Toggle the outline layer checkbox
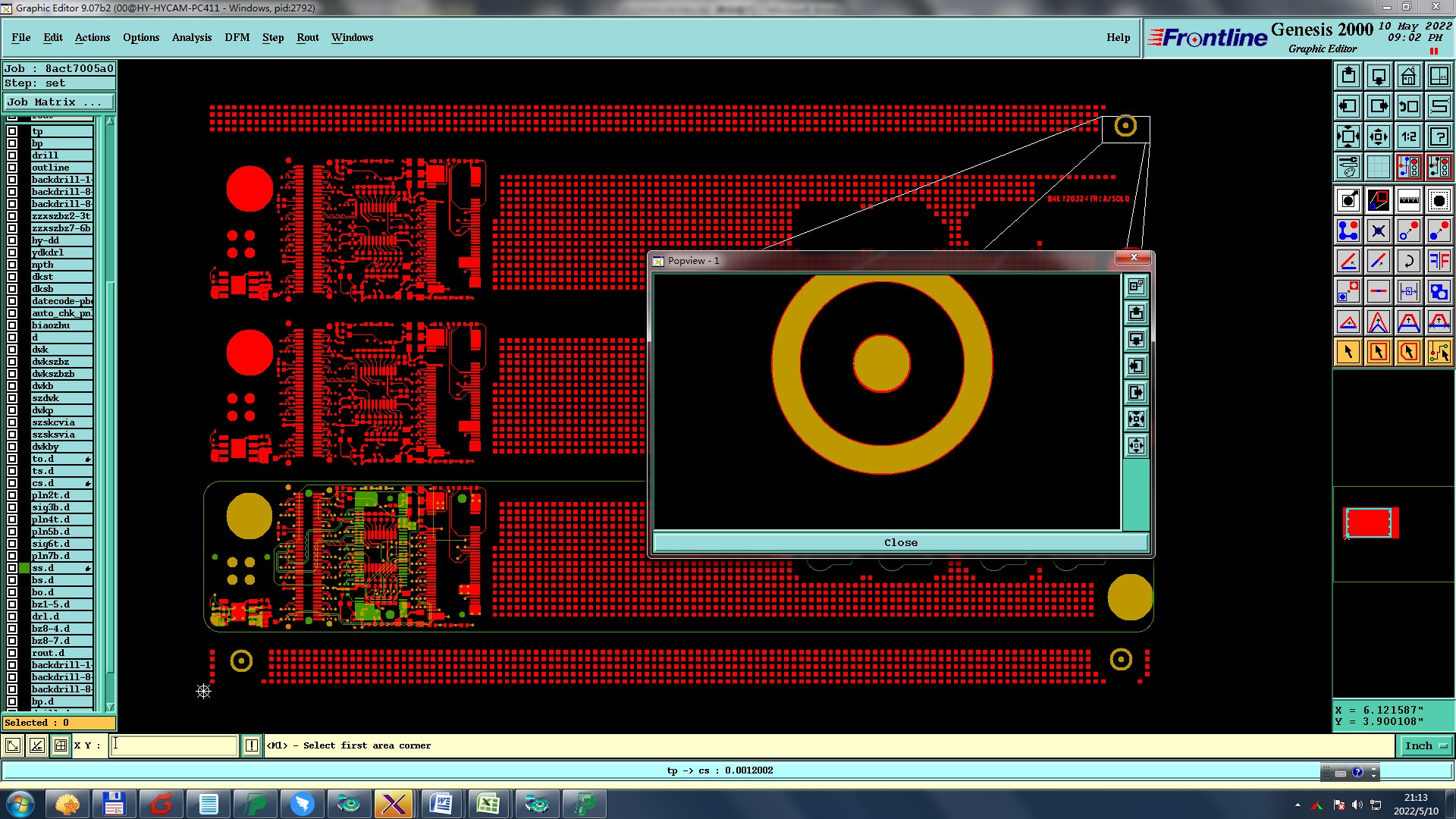 click(12, 168)
